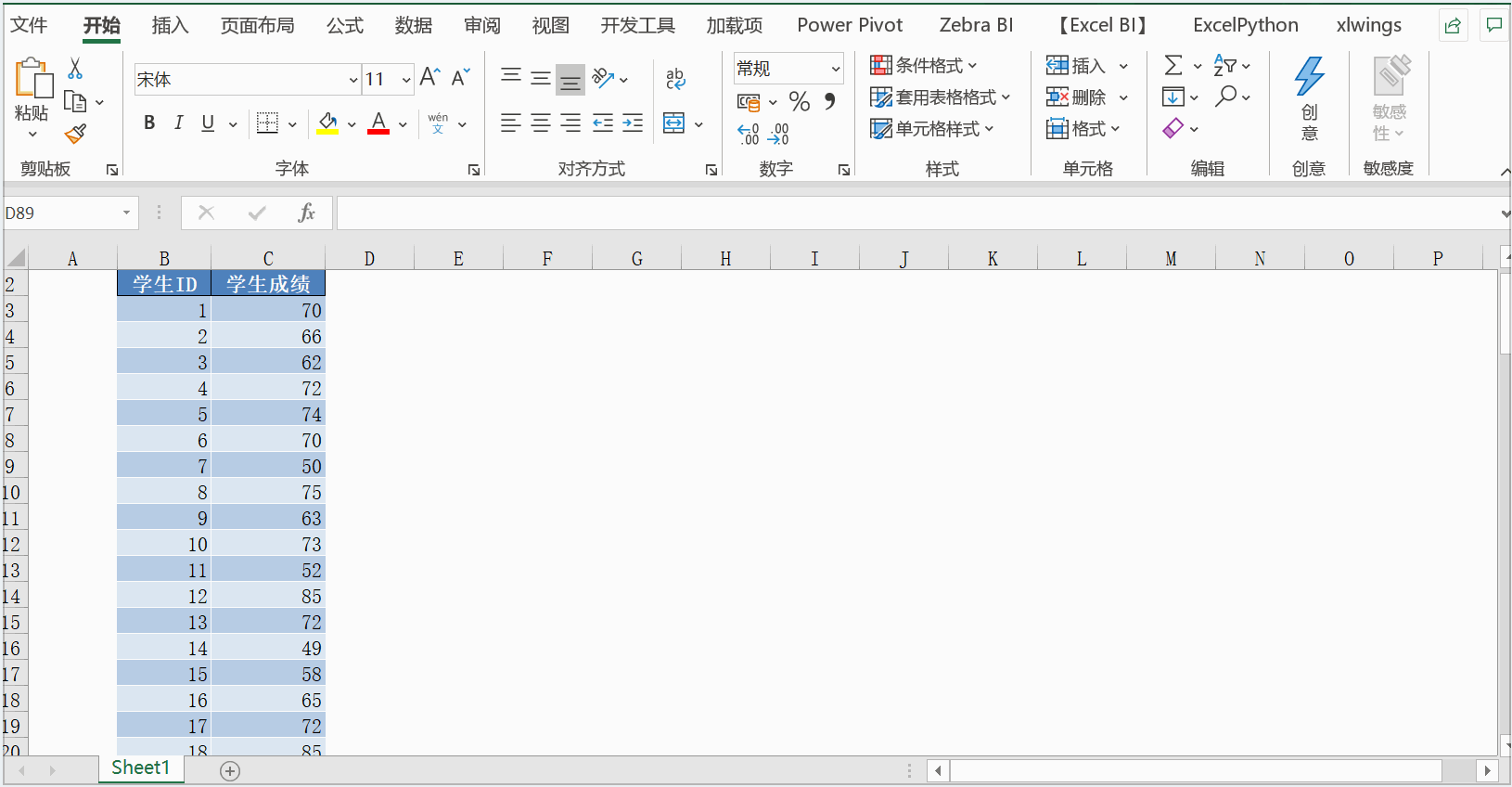
Task: Click the Paste clipboard icon
Action: coord(33,78)
